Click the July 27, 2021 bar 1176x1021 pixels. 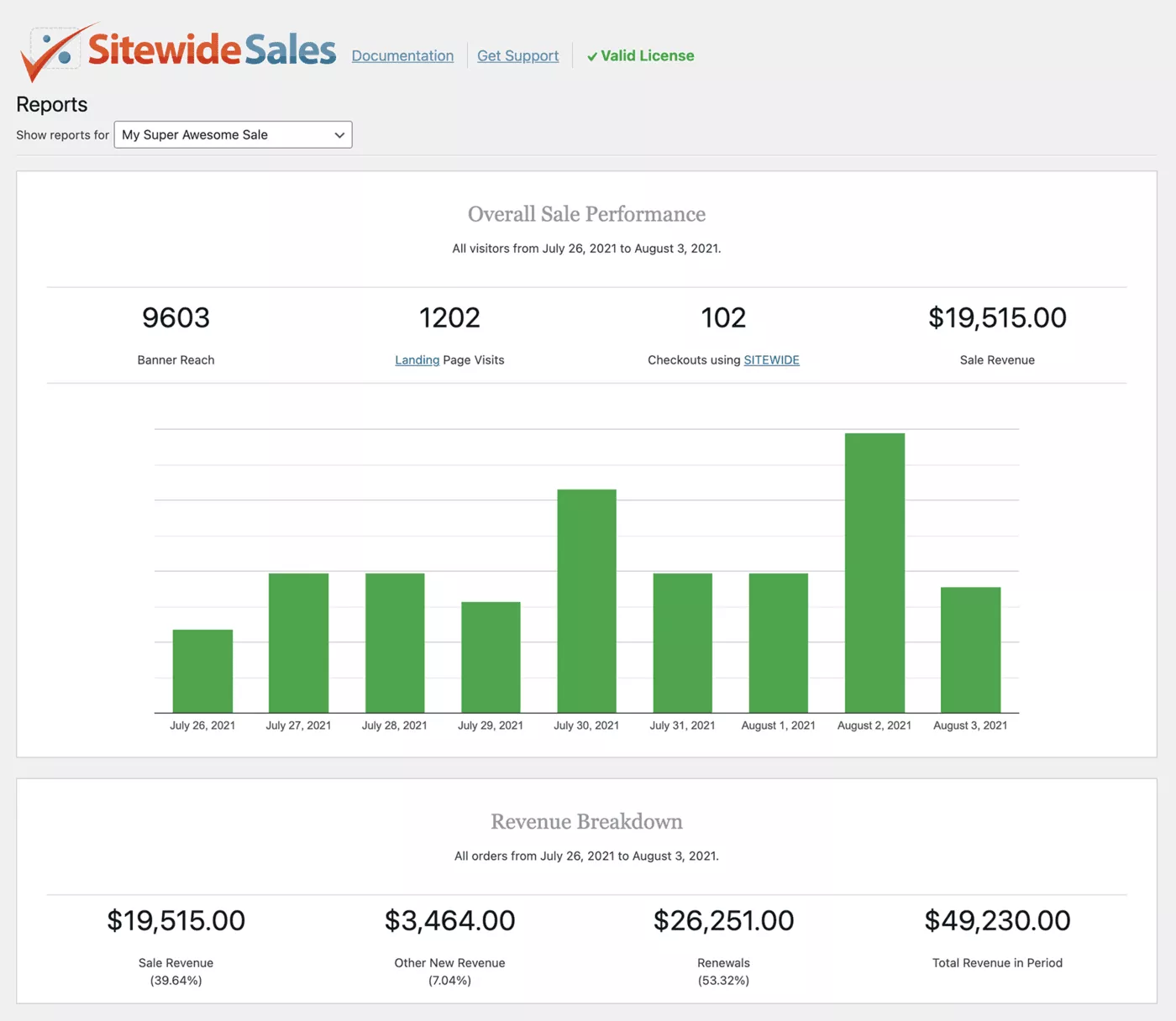(298, 643)
